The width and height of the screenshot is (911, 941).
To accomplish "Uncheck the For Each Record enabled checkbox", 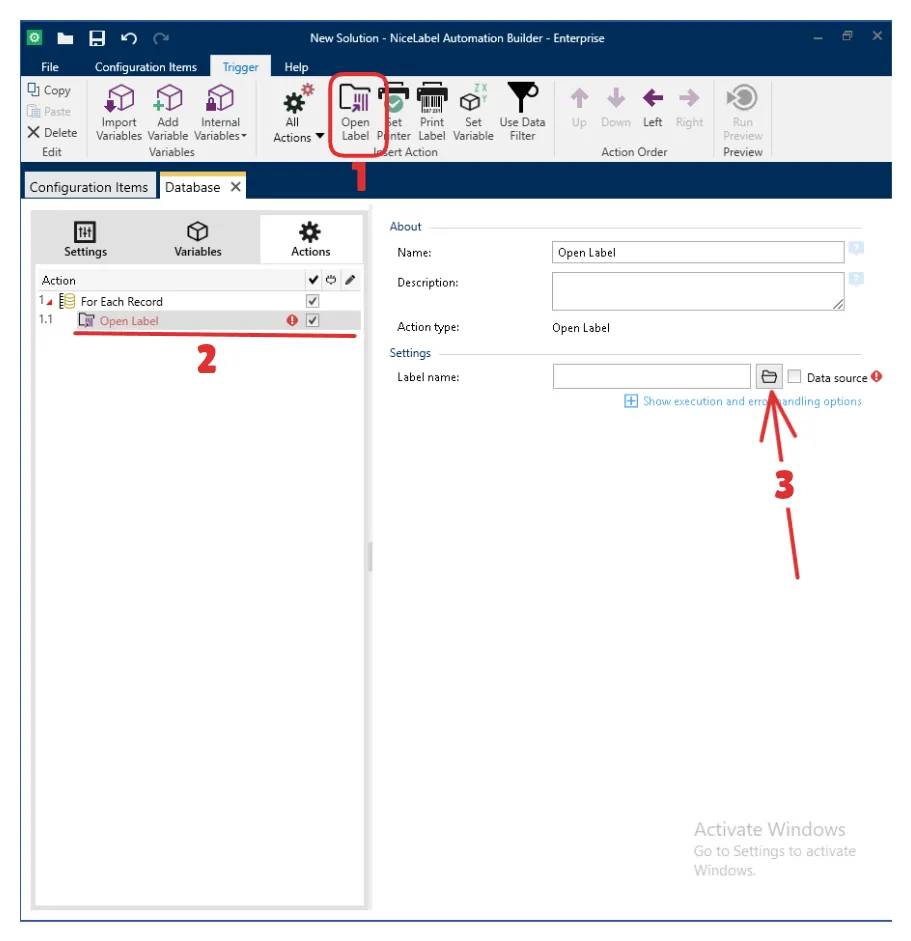I will point(312,301).
